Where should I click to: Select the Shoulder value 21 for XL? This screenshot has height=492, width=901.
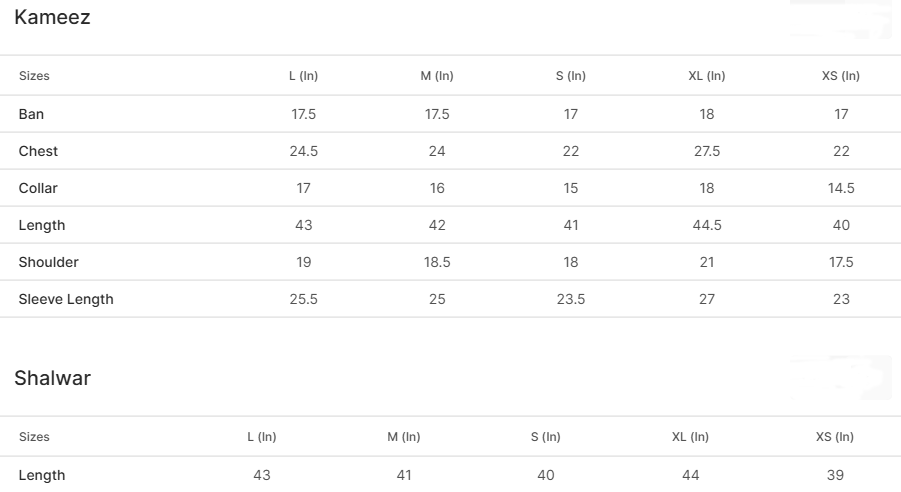pyautogui.click(x=707, y=262)
